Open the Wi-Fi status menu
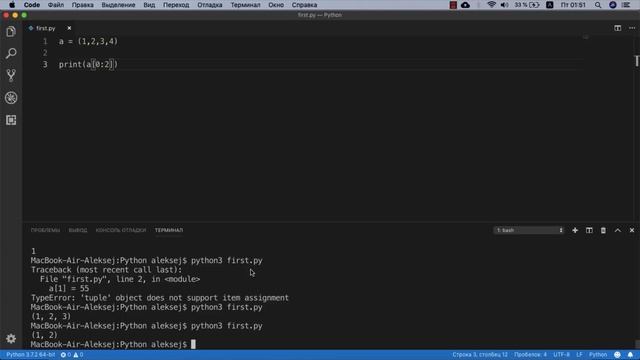Screen dimensions: 640x360 click(491, 5)
